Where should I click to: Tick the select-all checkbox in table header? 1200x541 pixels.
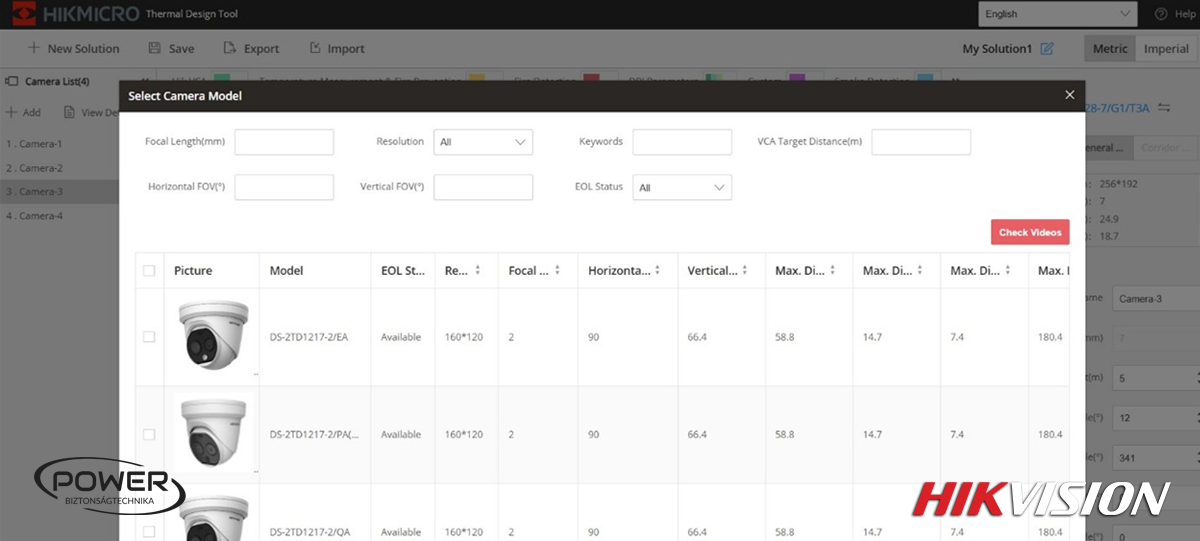coord(149,271)
